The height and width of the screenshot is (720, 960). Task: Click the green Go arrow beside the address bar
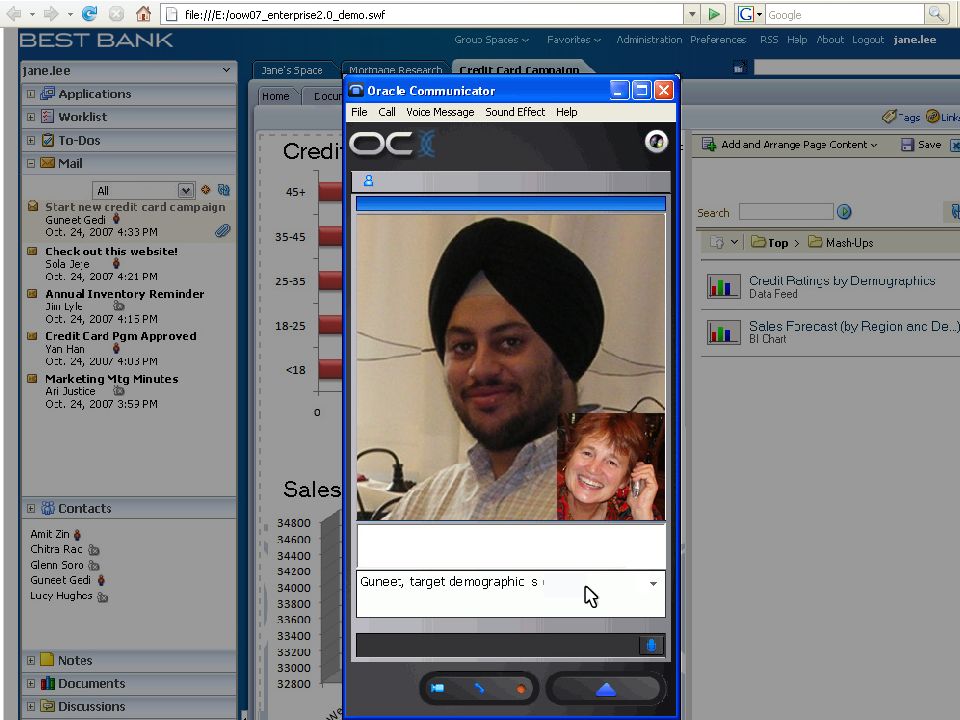tap(713, 14)
